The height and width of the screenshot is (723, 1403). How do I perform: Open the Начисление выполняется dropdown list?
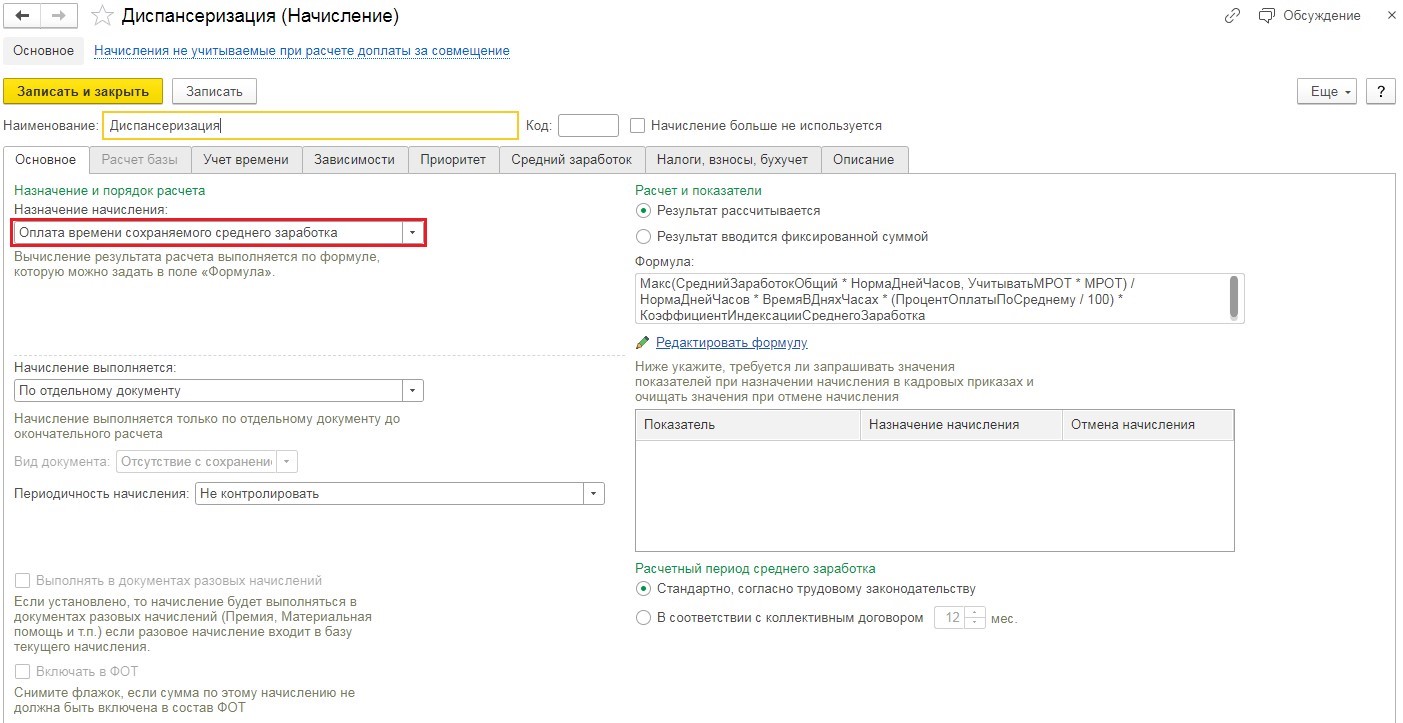click(x=412, y=391)
